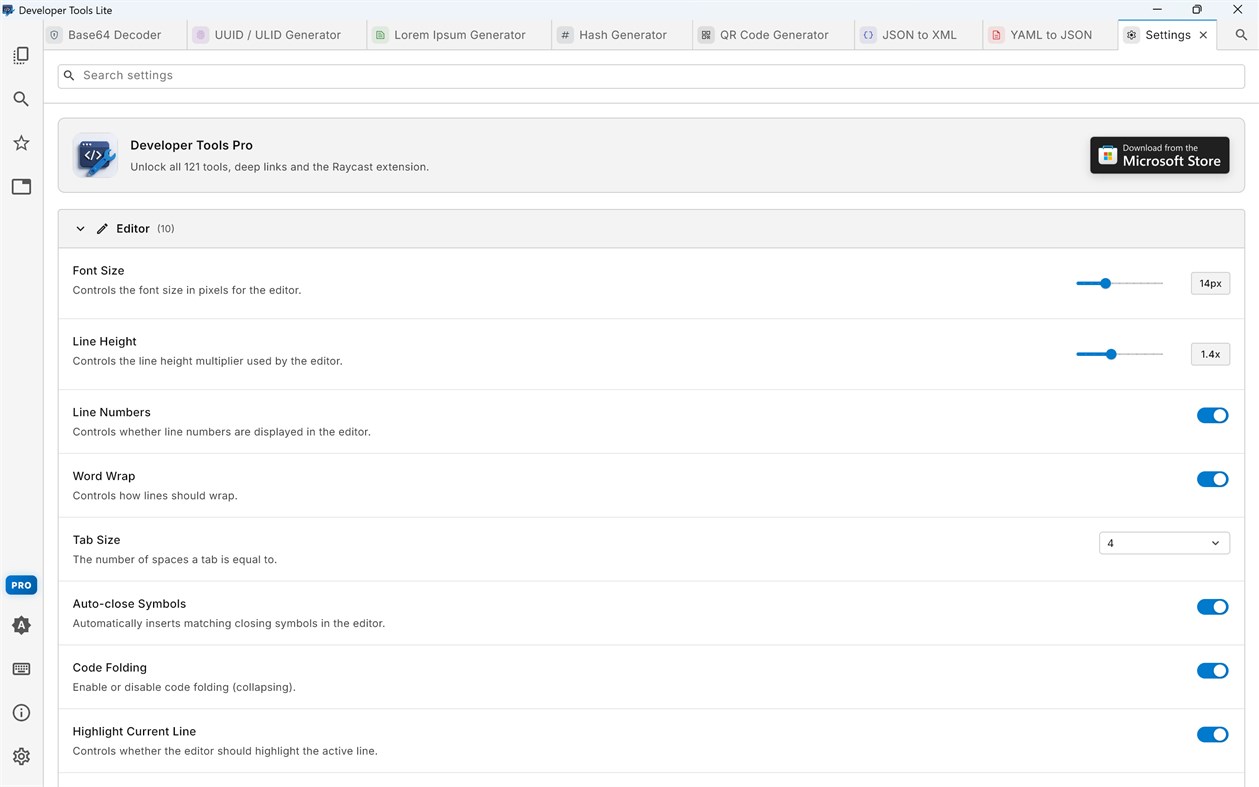Click the UUID / ULID Generator tab icon

pos(201,35)
